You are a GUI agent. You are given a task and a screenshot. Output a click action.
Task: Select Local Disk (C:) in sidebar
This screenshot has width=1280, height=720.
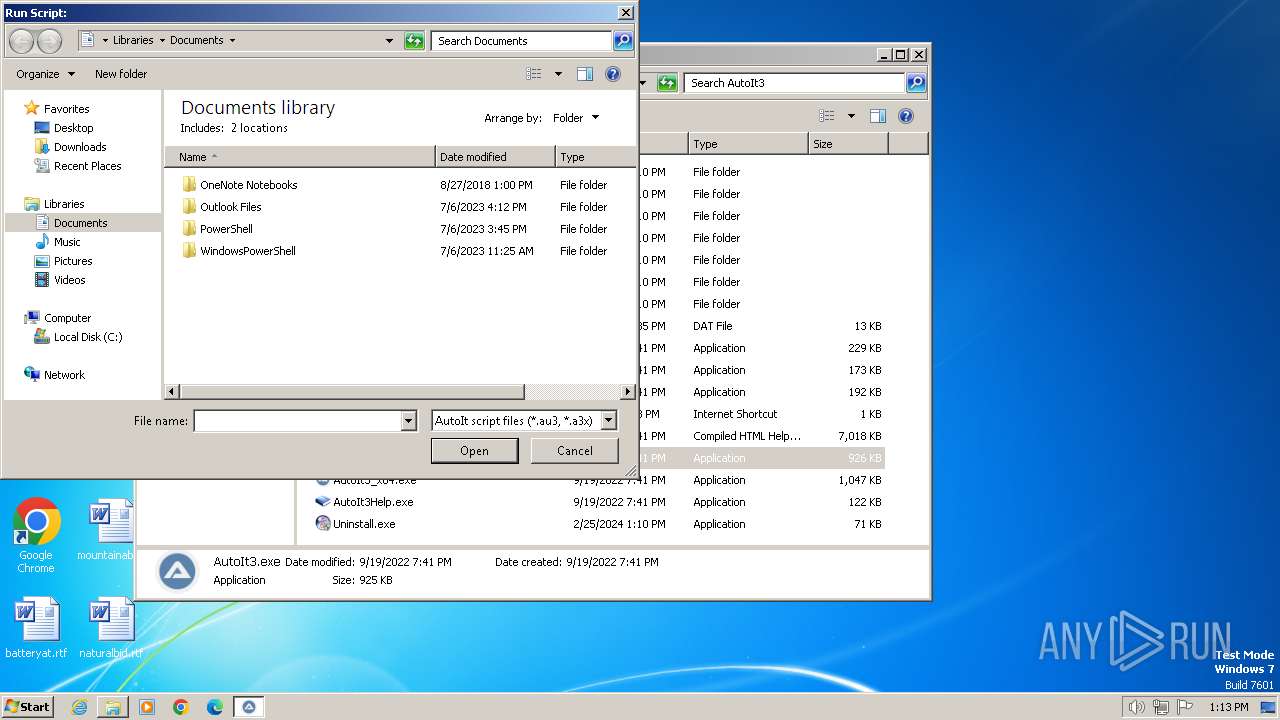pyautogui.click(x=88, y=337)
